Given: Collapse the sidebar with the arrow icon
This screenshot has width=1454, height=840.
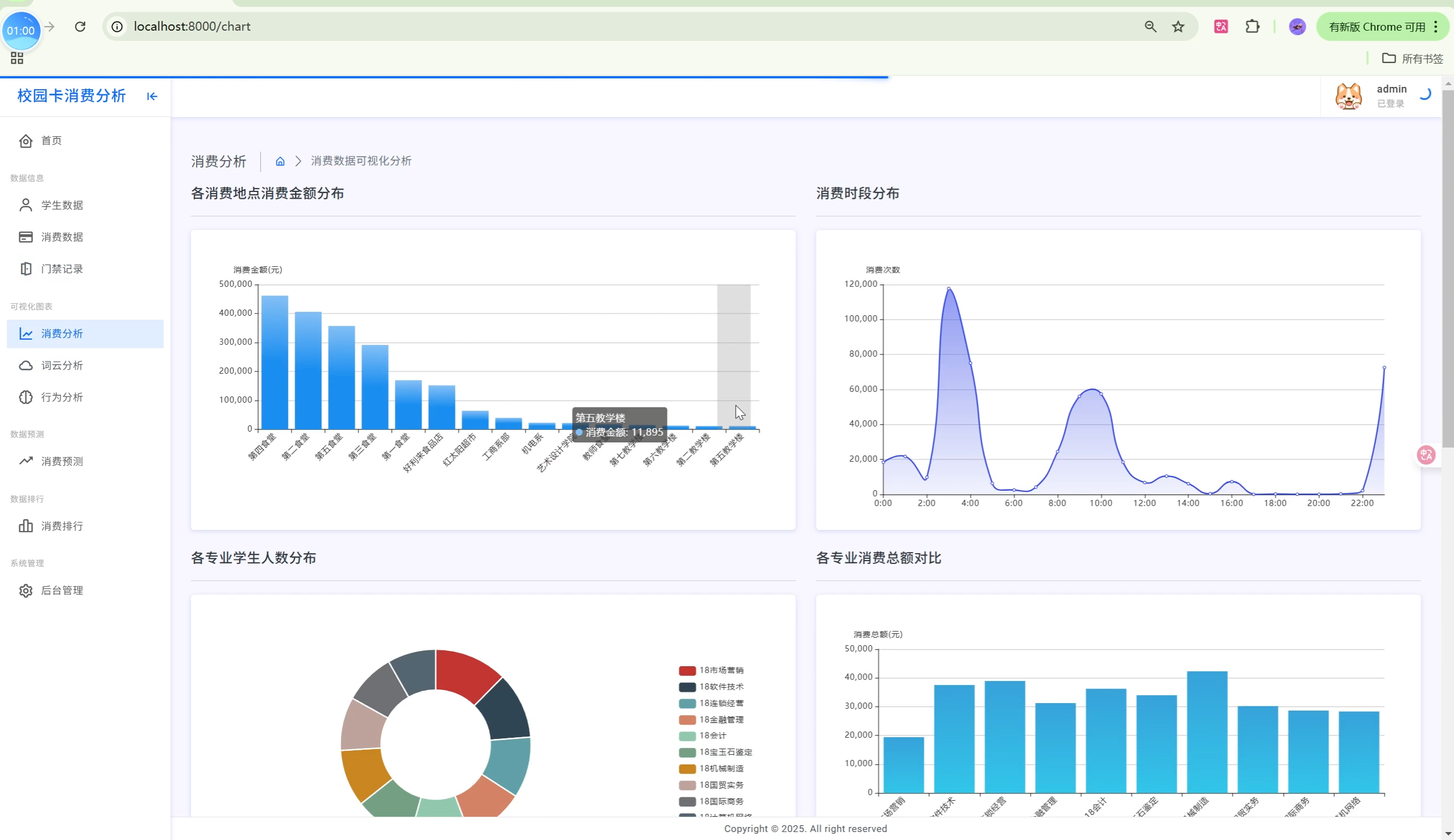Looking at the screenshot, I should click(x=152, y=97).
